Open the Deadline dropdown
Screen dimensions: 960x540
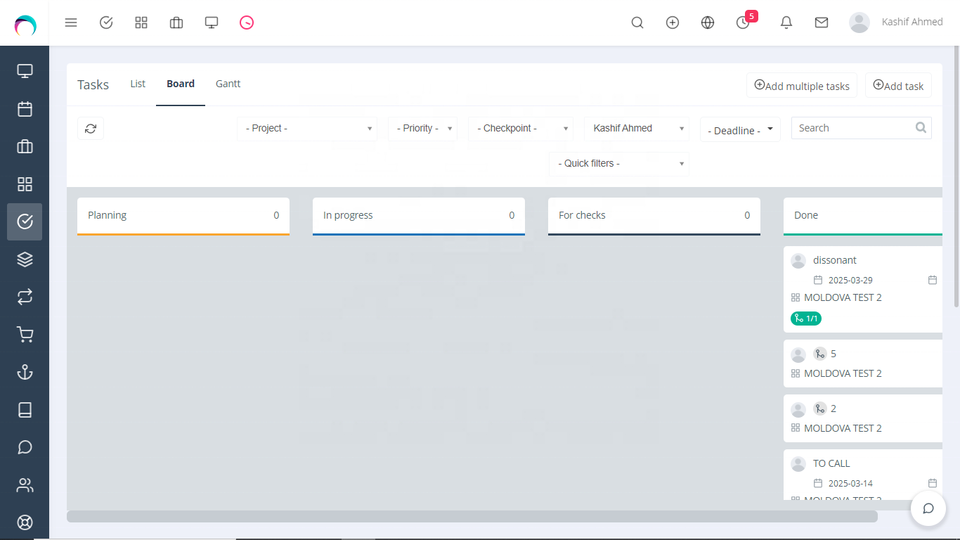[740, 130]
